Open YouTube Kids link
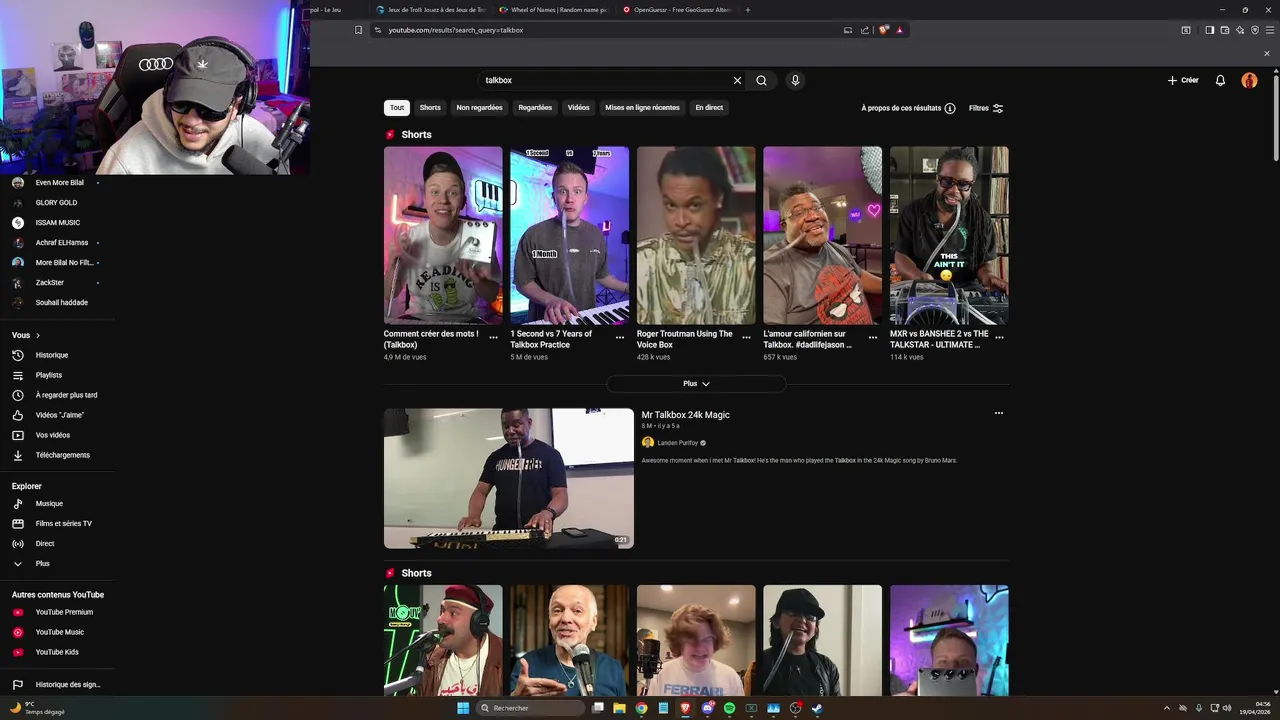 tap(57, 652)
